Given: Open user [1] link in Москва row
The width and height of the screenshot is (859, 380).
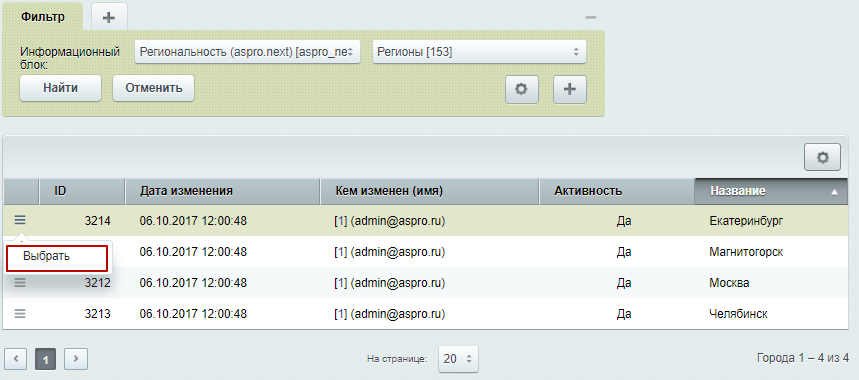Looking at the screenshot, I should [x=341, y=284].
